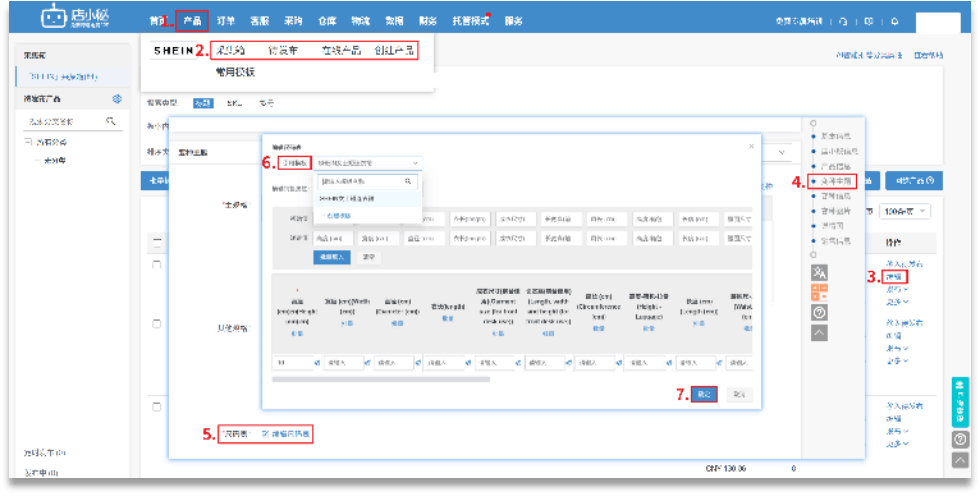Tick the first product row checkbox
Image resolution: width=980 pixels, height=496 pixels.
tap(156, 264)
